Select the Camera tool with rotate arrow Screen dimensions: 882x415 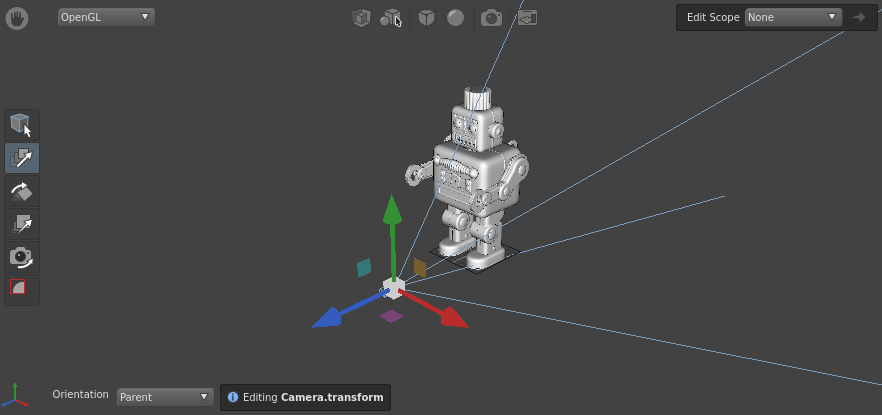22,257
